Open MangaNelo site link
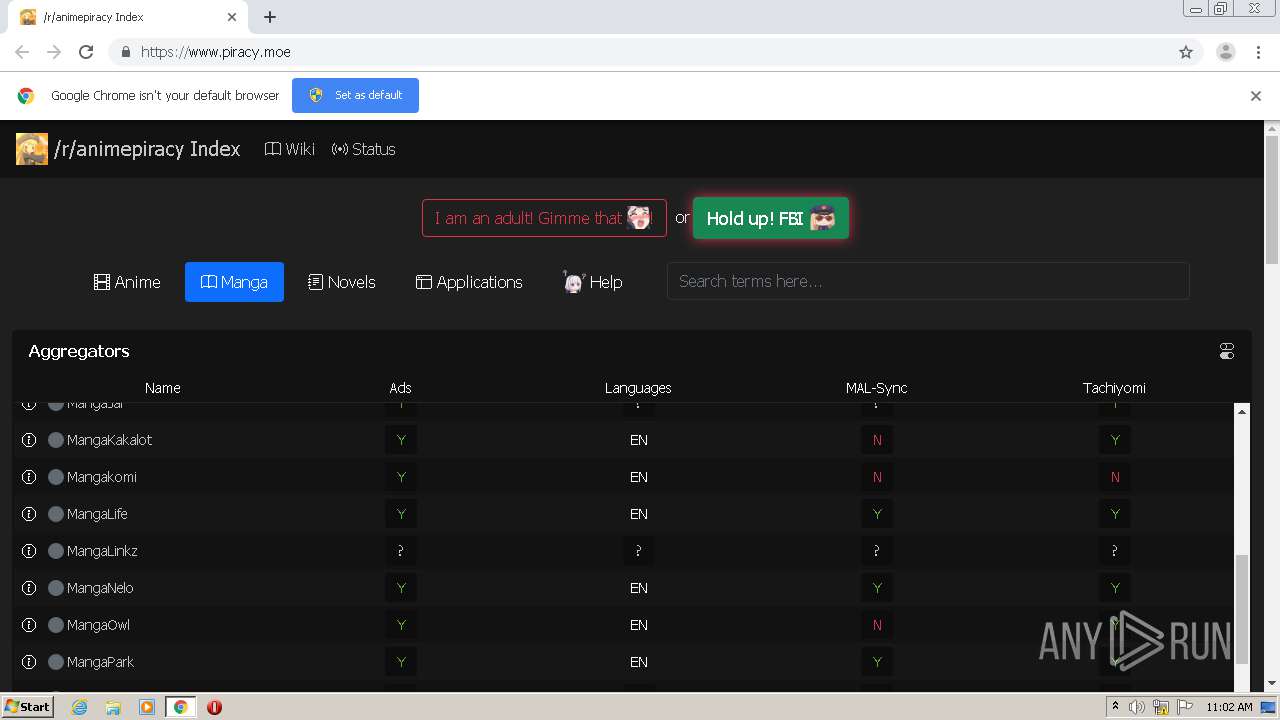Viewport: 1280px width, 720px height. [x=100, y=588]
